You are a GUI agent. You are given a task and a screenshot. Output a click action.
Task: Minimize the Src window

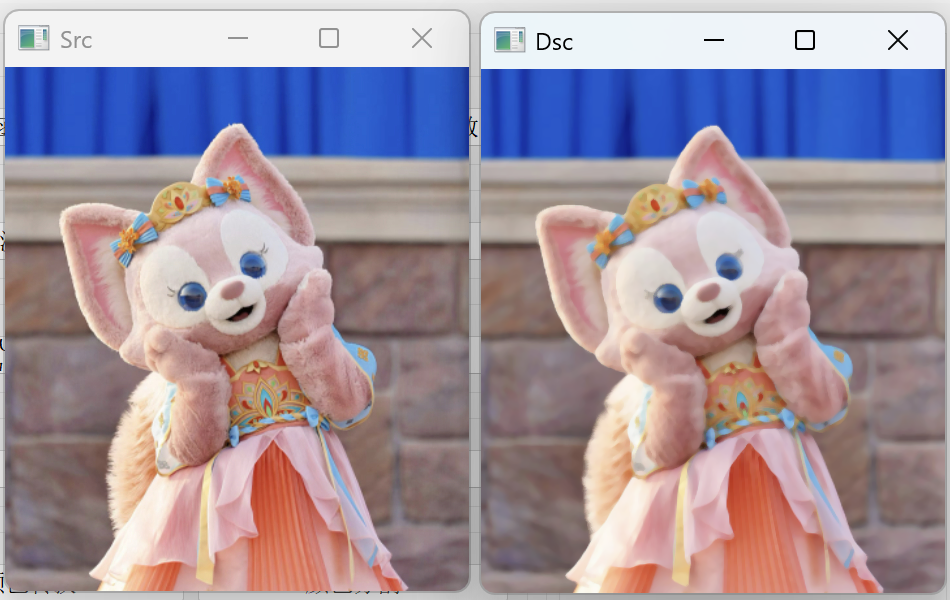coord(238,38)
